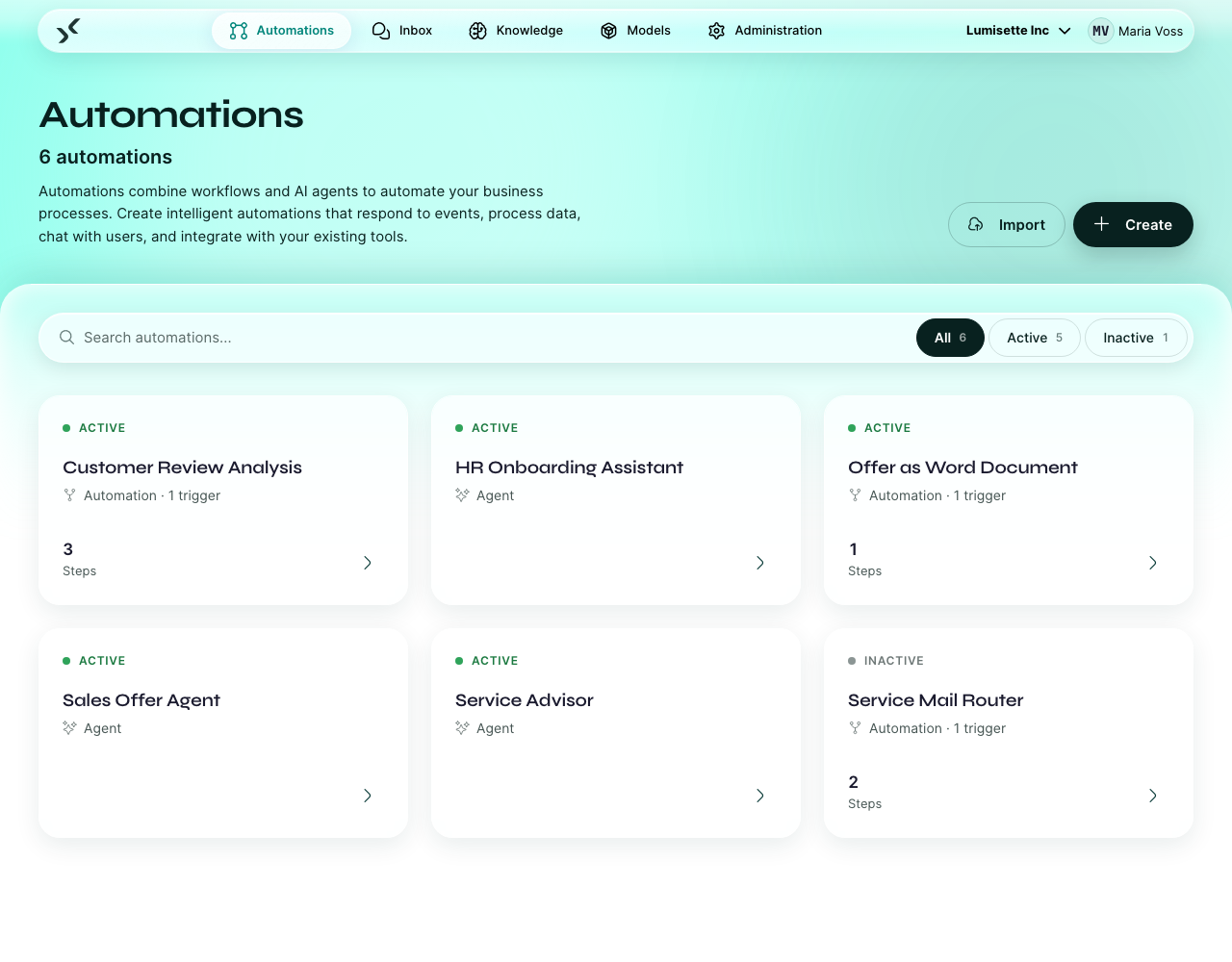Open Service Advisor via its chevron
1232x962 pixels.
tap(760, 796)
